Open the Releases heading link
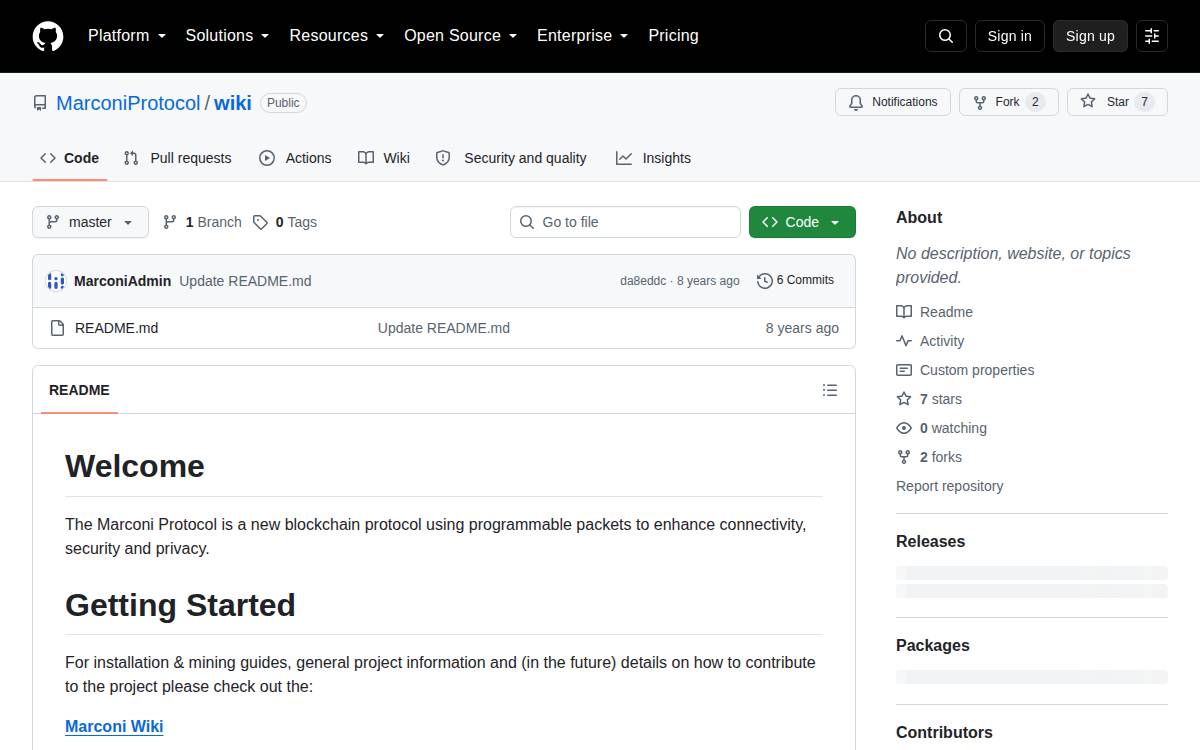The width and height of the screenshot is (1200, 750). pyautogui.click(x=930, y=541)
